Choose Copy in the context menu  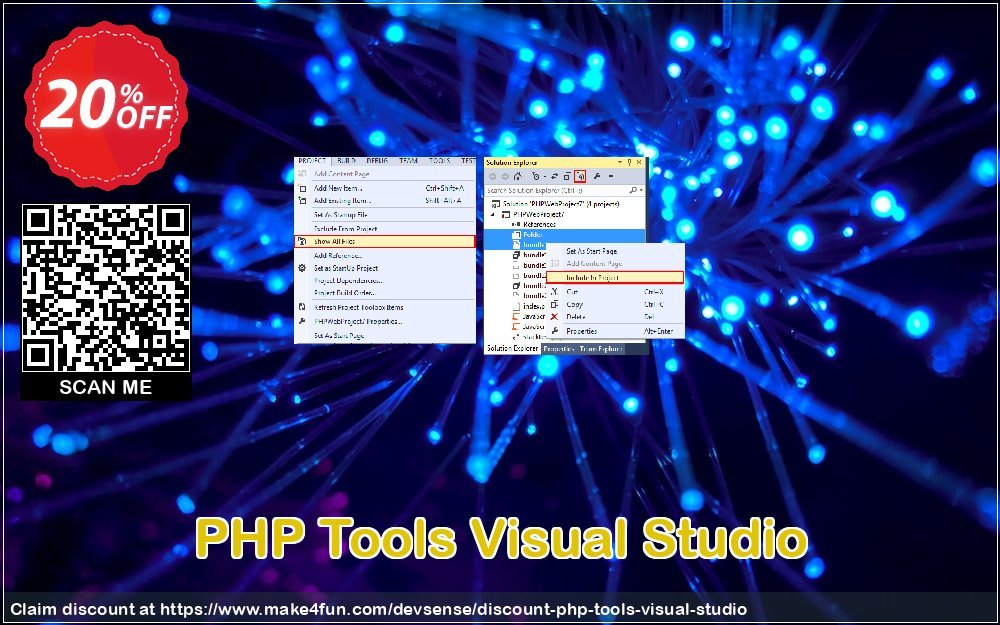tap(615, 304)
